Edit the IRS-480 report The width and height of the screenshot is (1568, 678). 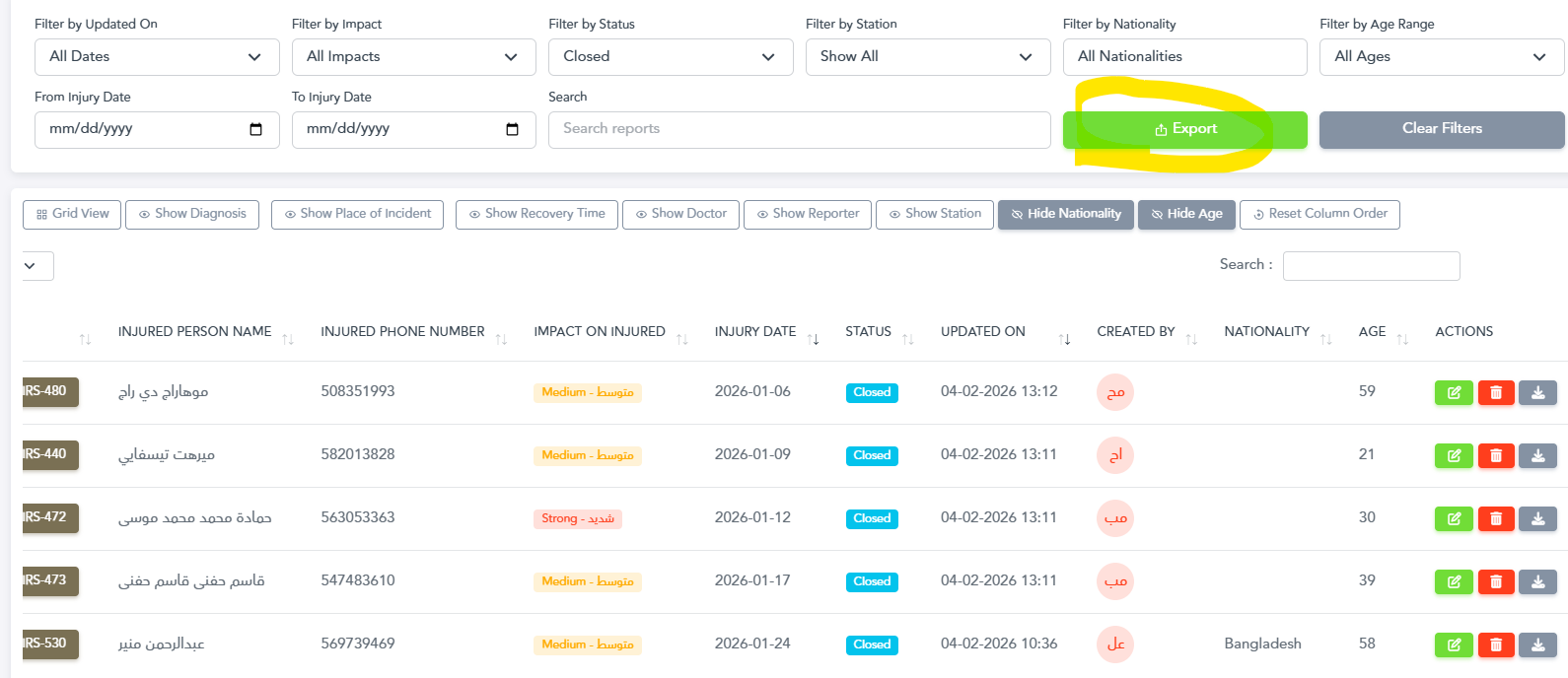(1454, 392)
